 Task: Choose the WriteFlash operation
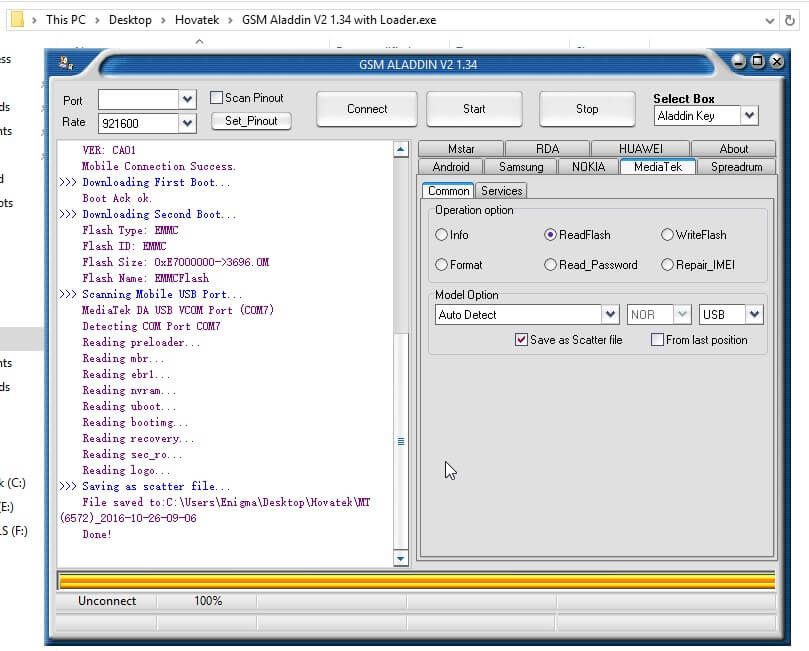tap(667, 235)
